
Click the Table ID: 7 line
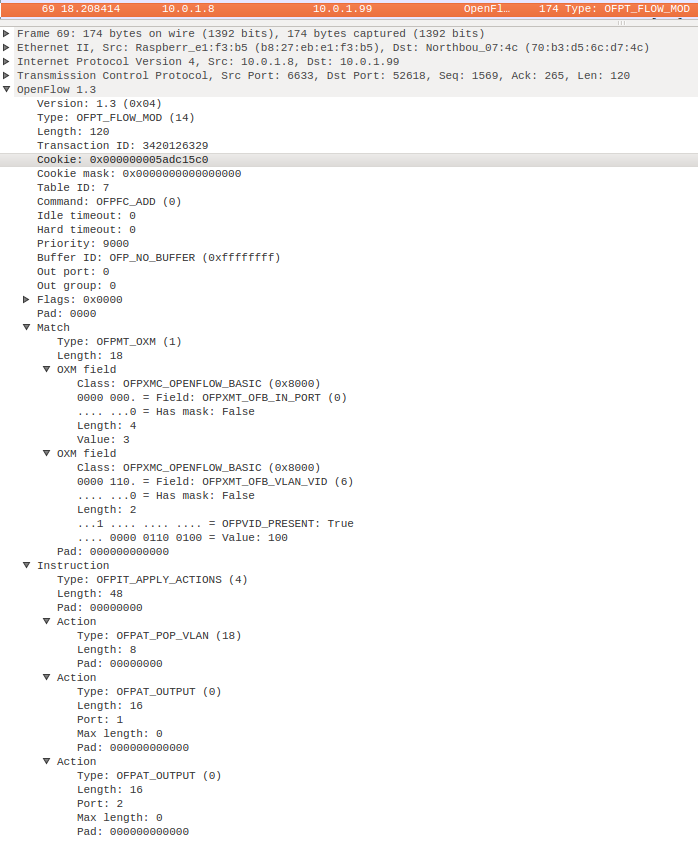(x=73, y=187)
